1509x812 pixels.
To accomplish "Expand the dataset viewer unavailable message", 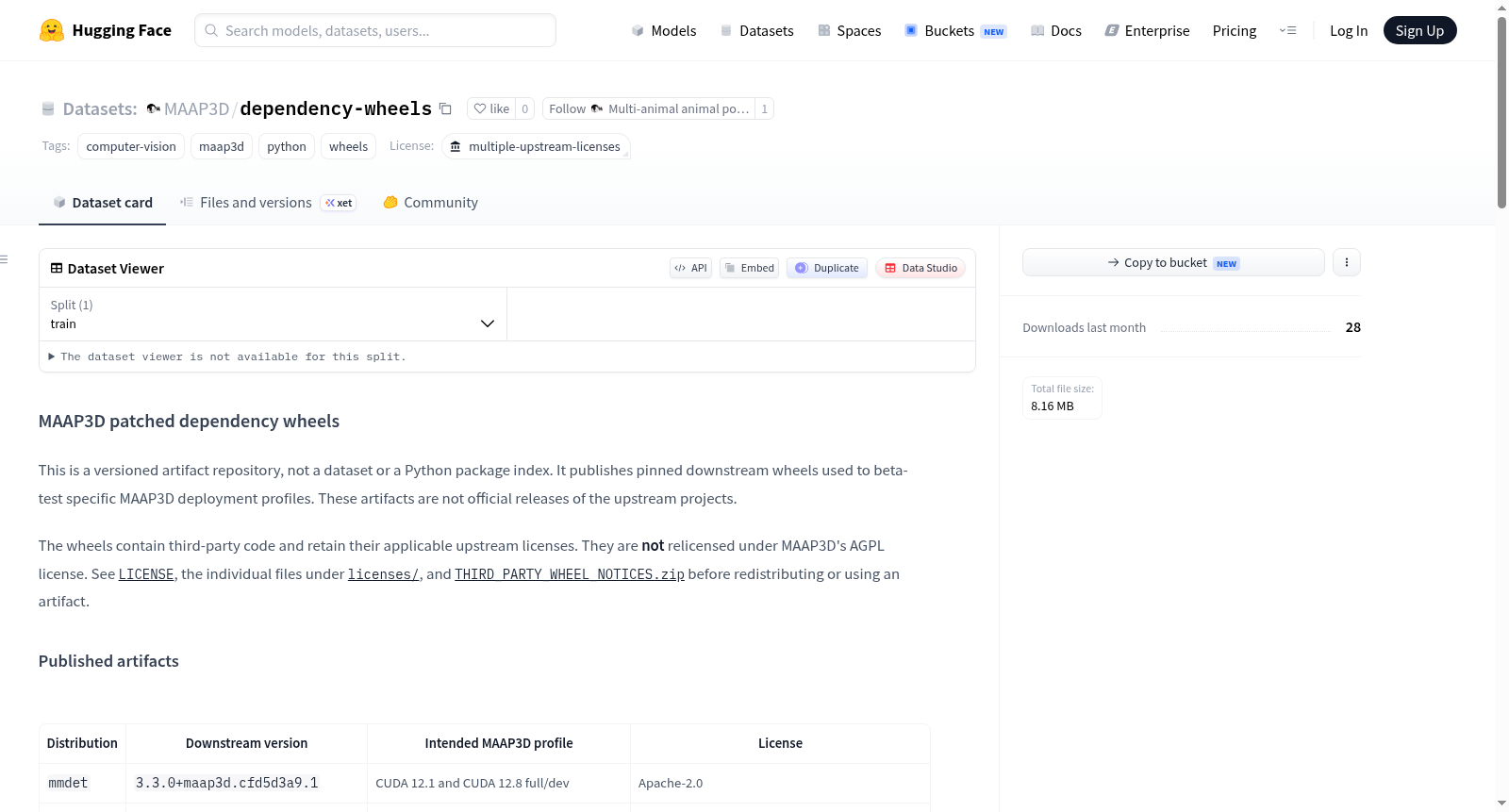I will pyautogui.click(x=227, y=356).
